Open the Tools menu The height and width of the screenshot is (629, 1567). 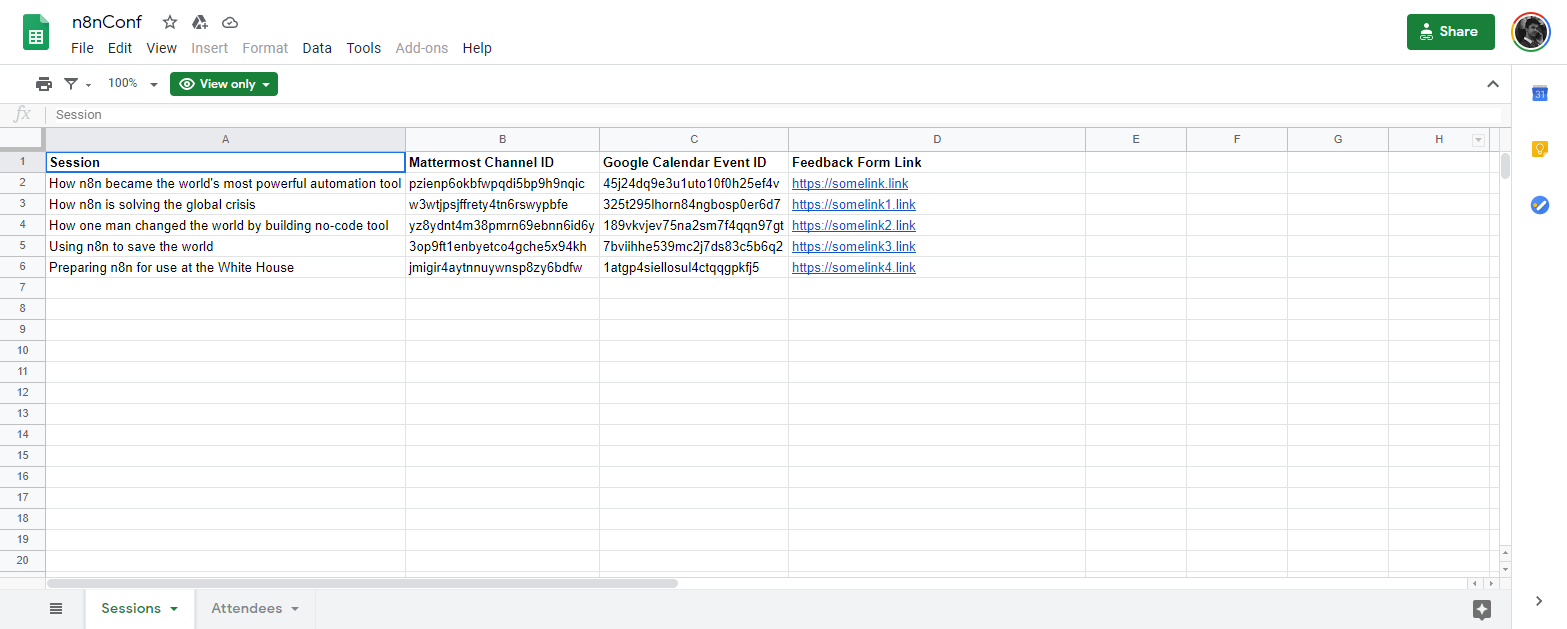point(364,48)
